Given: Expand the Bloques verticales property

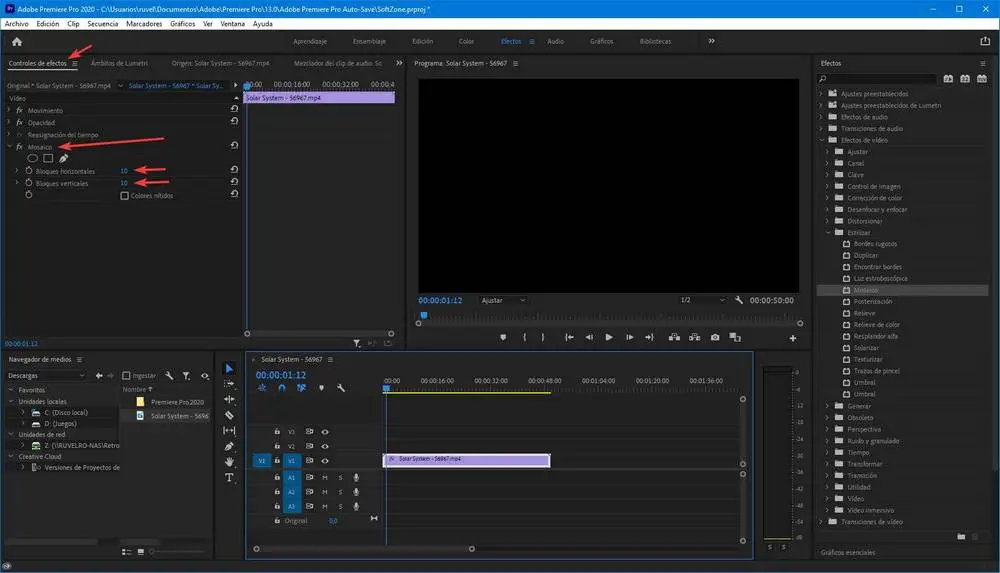Looking at the screenshot, I should click(x=17, y=184).
